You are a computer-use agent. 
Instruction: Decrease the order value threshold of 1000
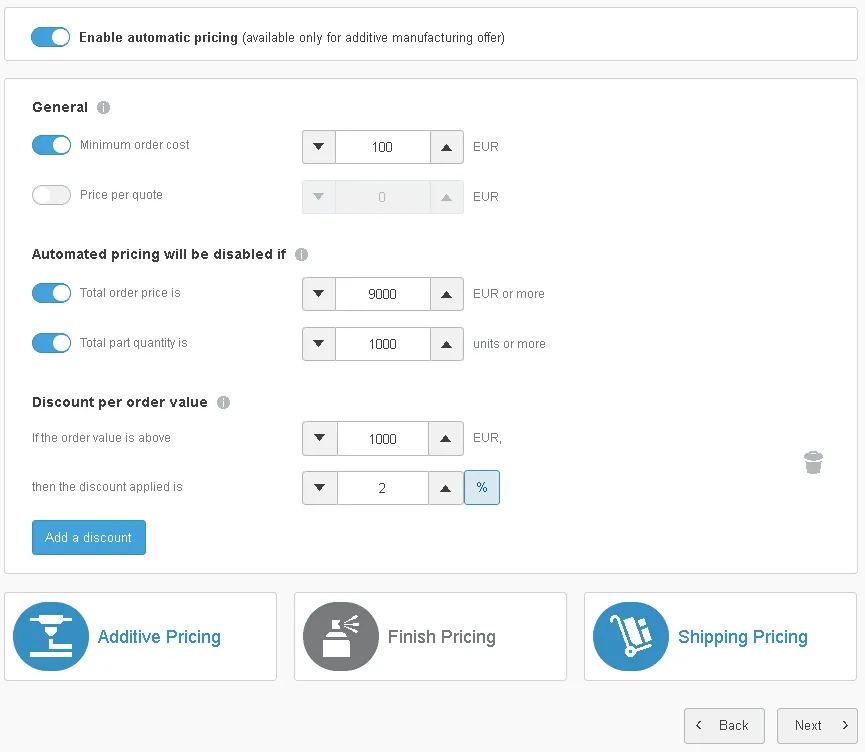tap(318, 438)
